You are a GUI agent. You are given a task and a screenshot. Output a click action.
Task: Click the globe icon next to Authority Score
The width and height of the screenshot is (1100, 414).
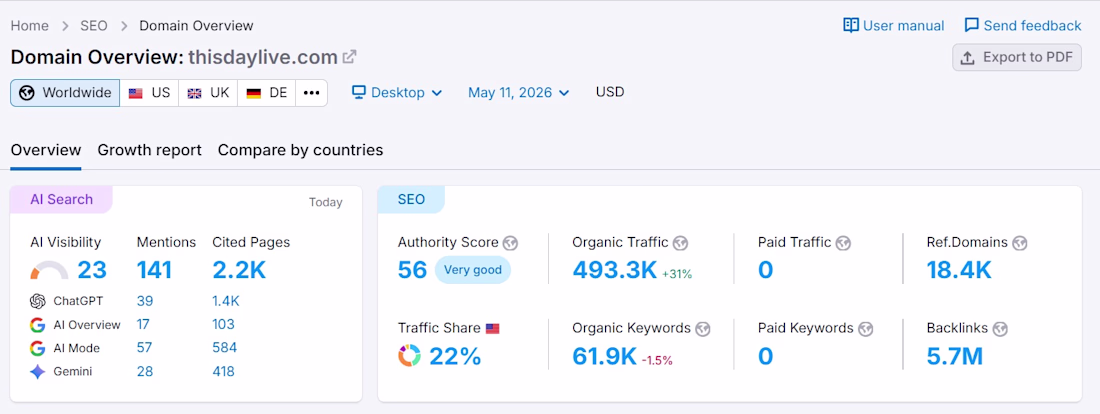coord(511,243)
